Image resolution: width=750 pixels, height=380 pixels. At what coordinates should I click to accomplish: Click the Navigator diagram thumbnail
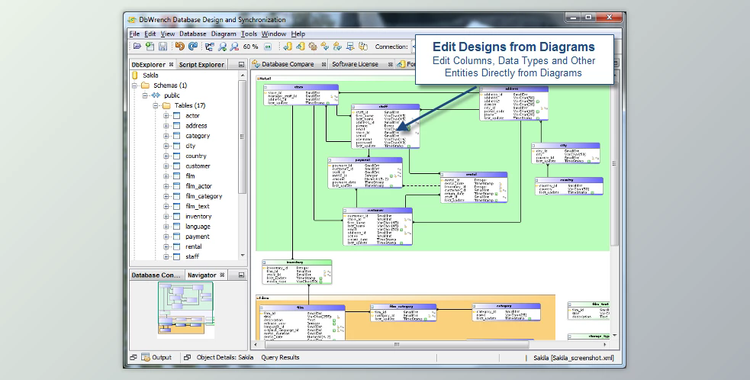[x=186, y=309]
